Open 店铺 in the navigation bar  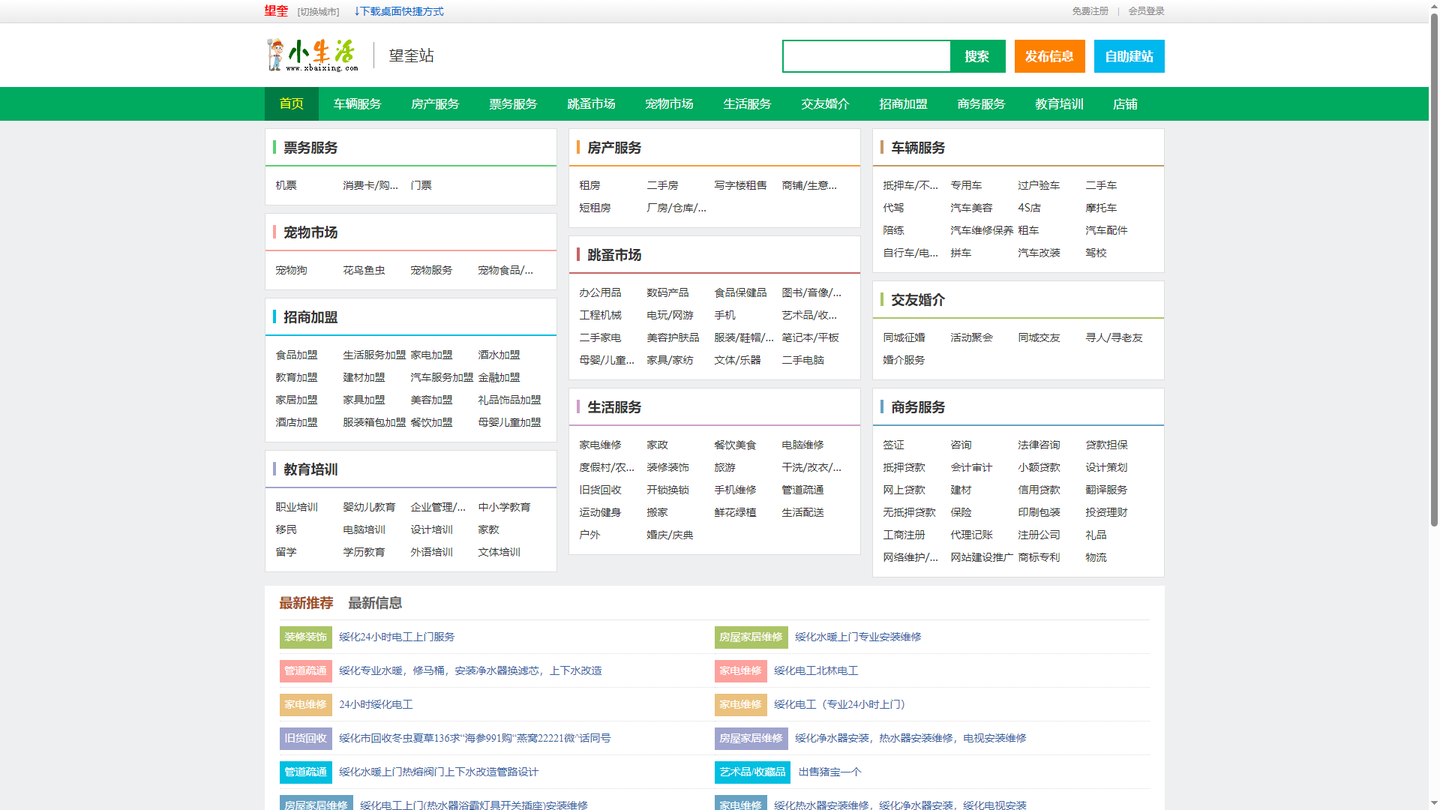(x=1125, y=104)
